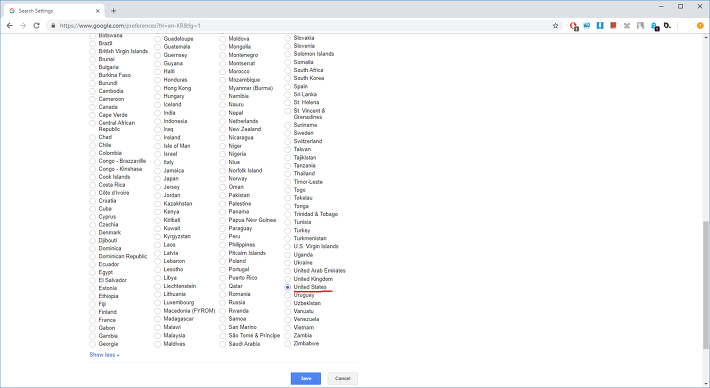The image size is (710, 388).
Task: Select Switzerland radio button
Action: [x=288, y=141]
